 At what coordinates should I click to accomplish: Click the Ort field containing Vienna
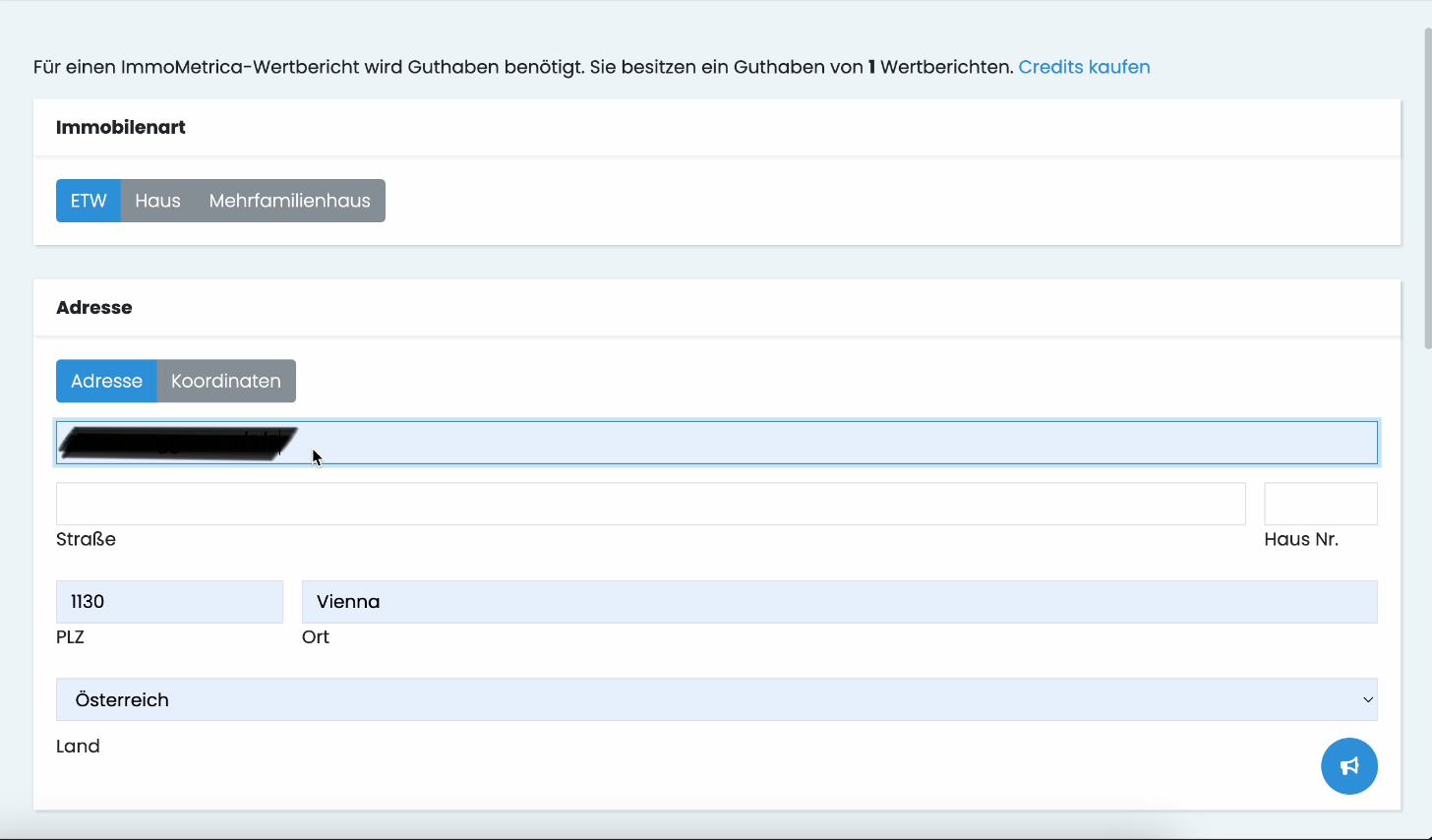click(x=839, y=602)
